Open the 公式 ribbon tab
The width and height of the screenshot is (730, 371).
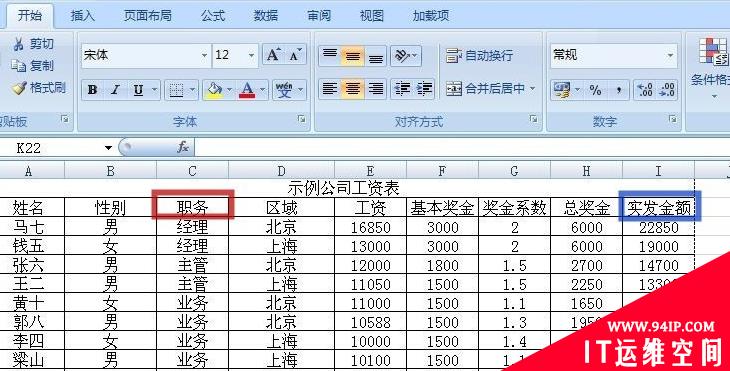(x=213, y=16)
